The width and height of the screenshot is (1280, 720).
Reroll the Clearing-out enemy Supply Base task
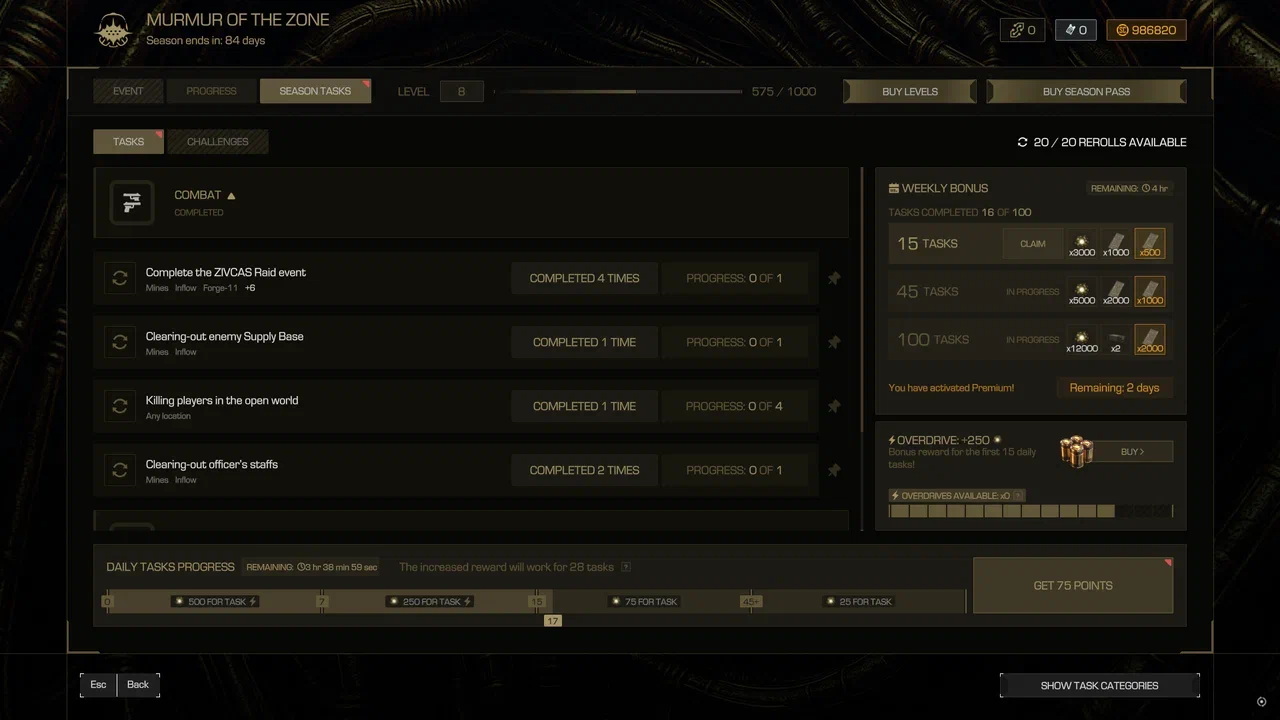click(120, 342)
